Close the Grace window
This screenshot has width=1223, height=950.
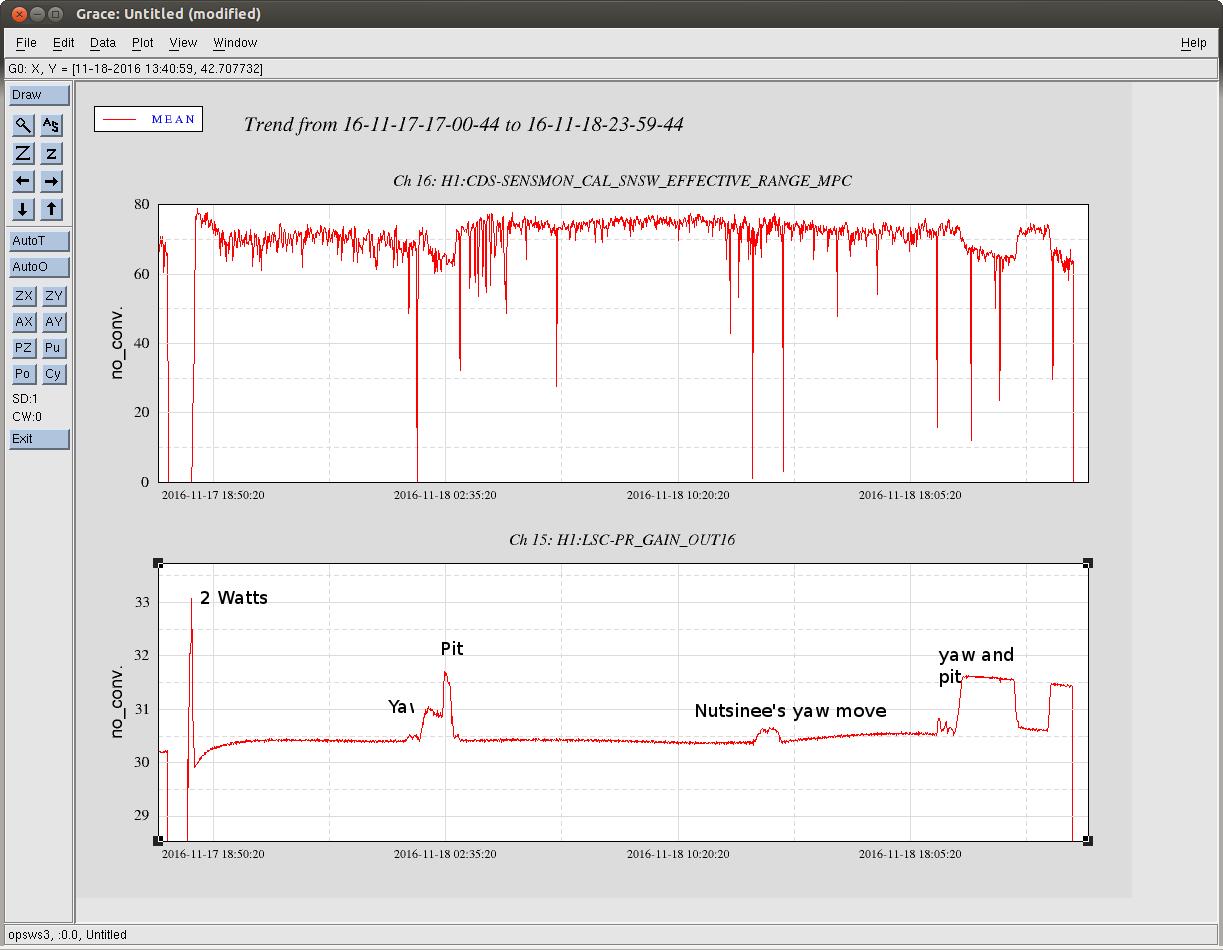tap(17, 14)
